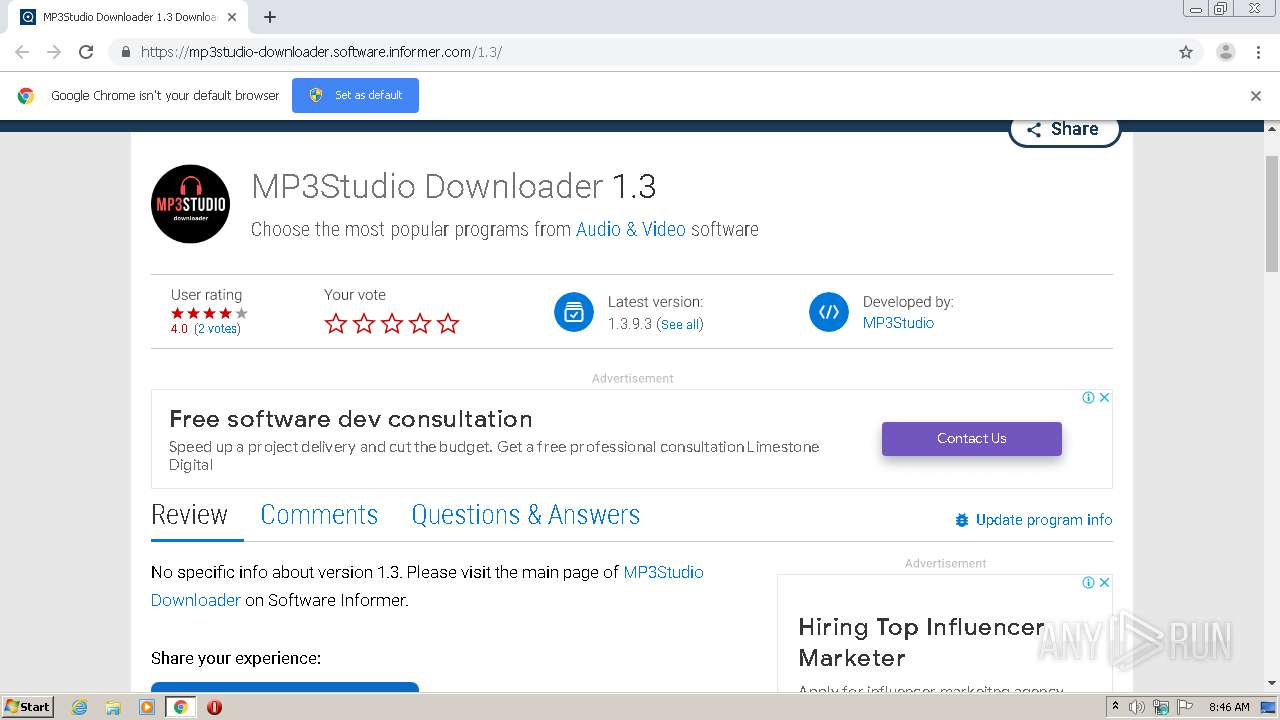Click the latest version calendar icon
The image size is (1280, 720).
click(x=574, y=312)
